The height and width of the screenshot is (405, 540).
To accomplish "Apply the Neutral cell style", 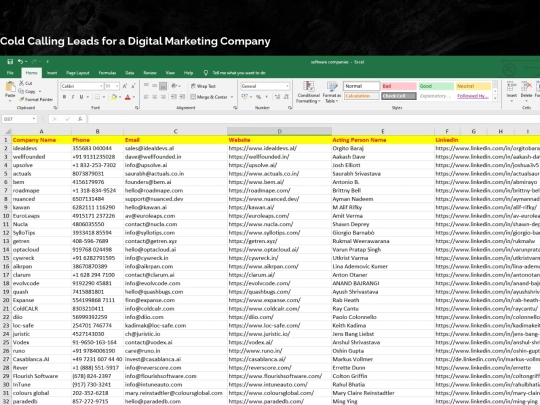I will (x=473, y=86).
